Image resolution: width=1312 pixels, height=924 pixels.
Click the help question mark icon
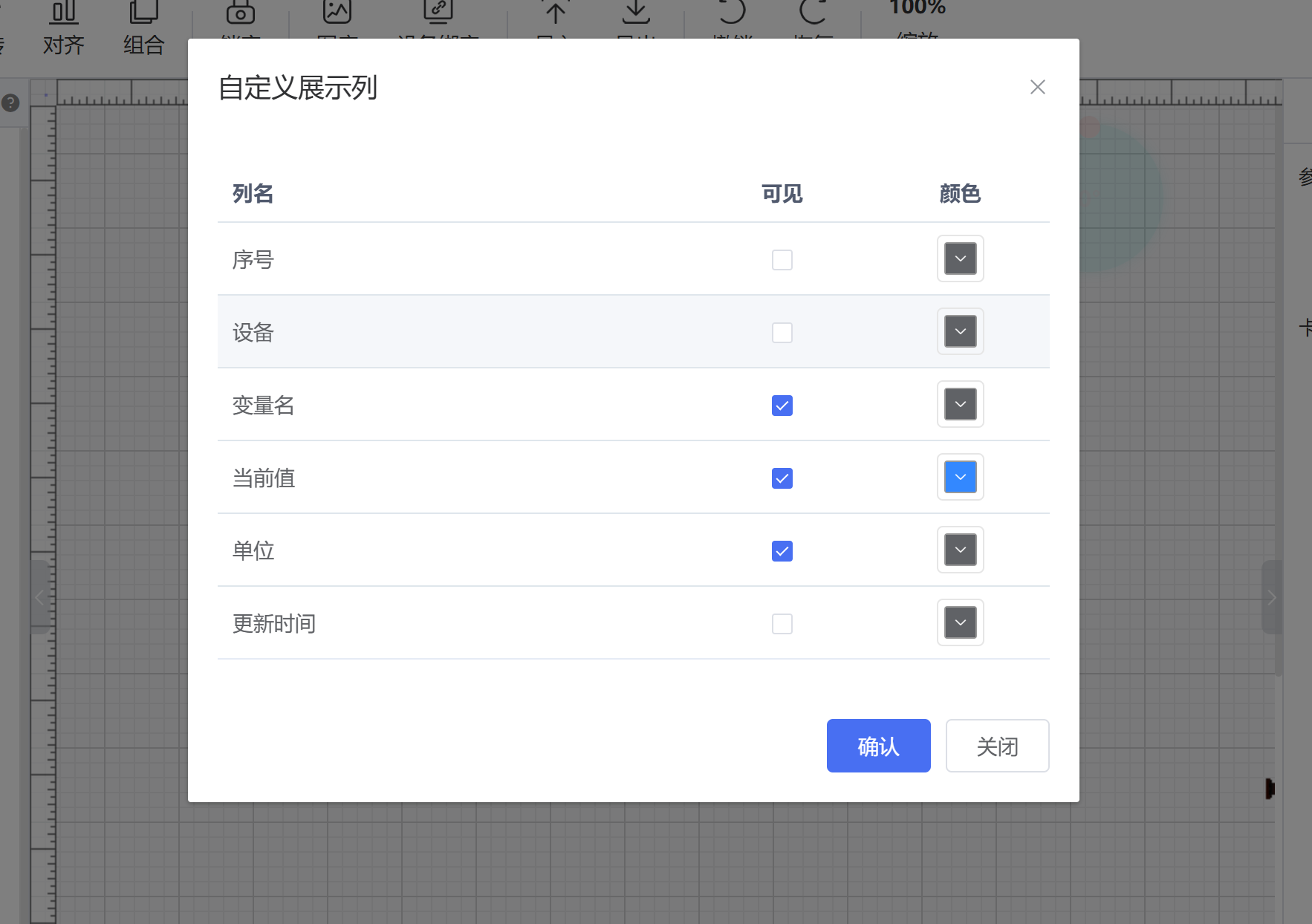point(10,103)
